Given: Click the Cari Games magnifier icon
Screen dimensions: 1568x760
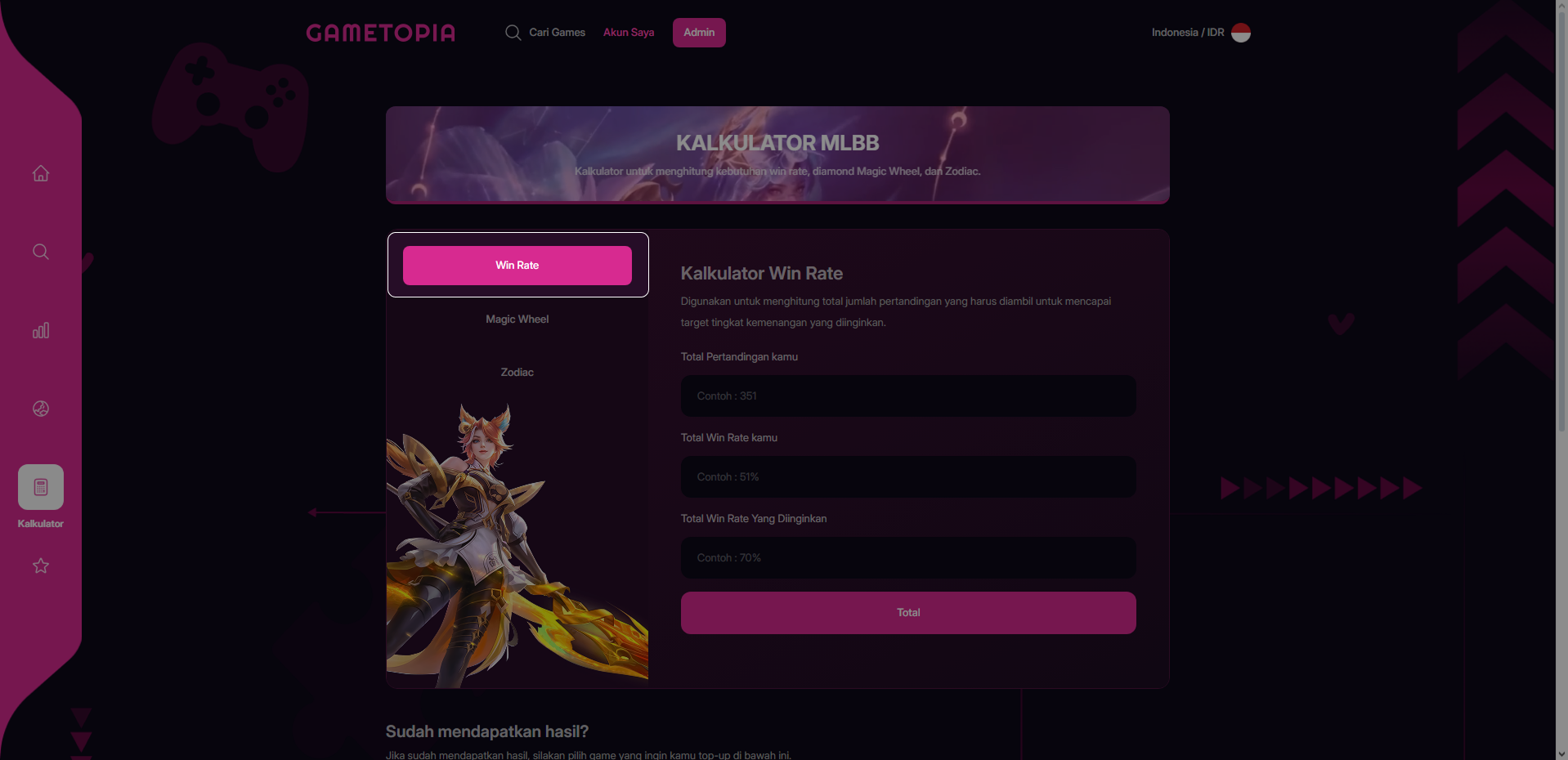Looking at the screenshot, I should pos(513,33).
